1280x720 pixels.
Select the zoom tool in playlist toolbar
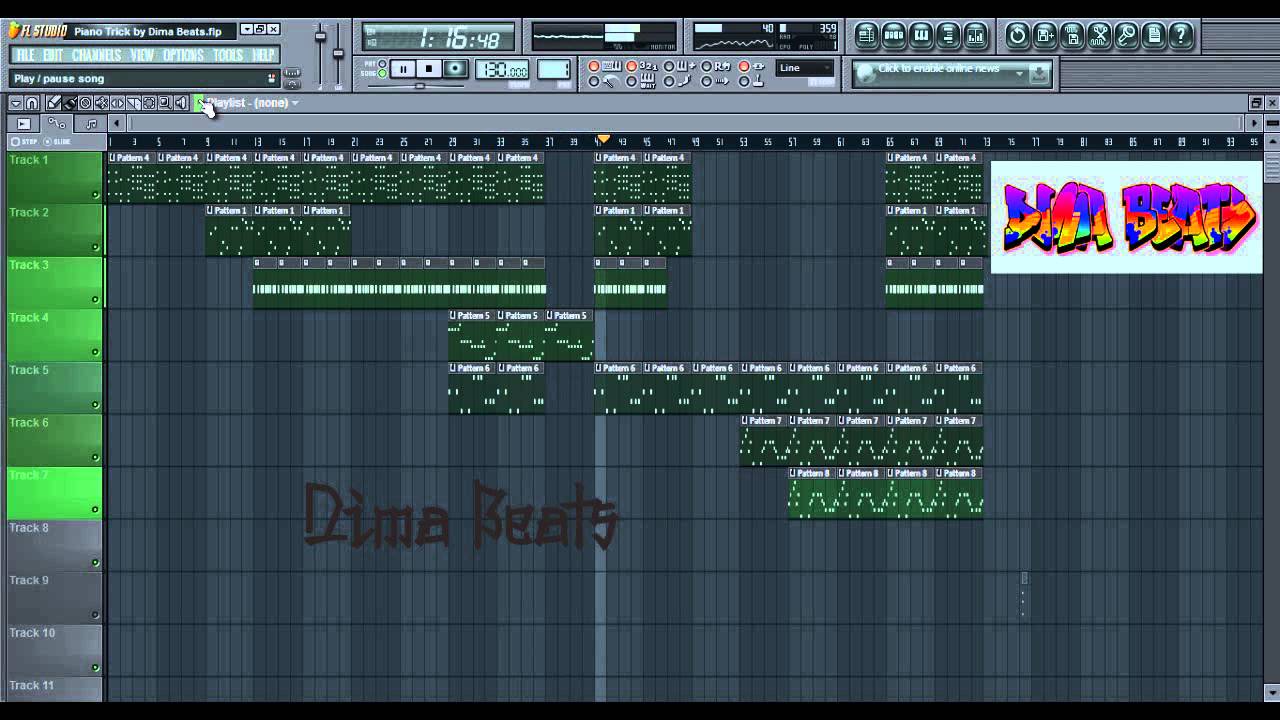[x=165, y=103]
